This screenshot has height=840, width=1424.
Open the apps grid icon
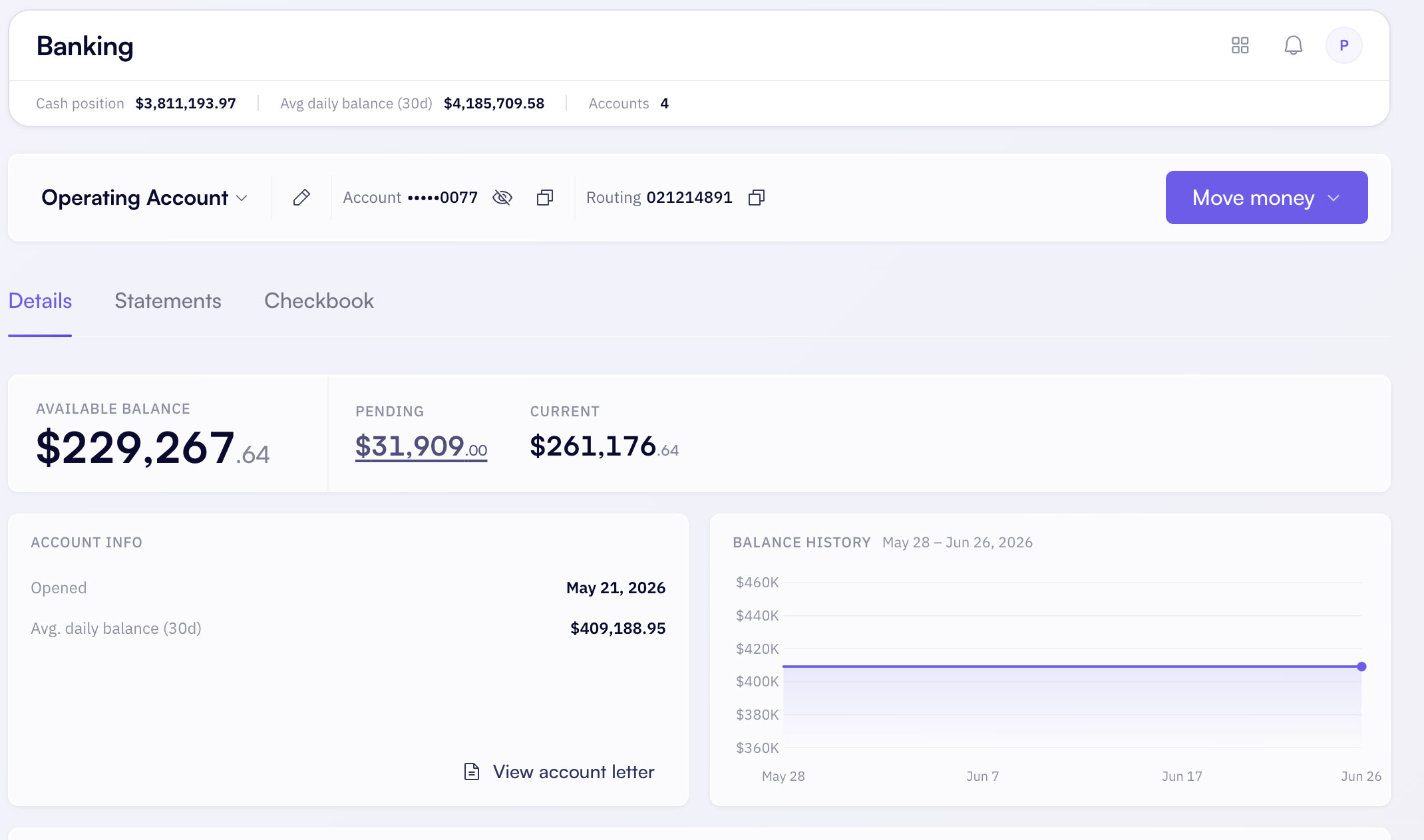coord(1240,45)
